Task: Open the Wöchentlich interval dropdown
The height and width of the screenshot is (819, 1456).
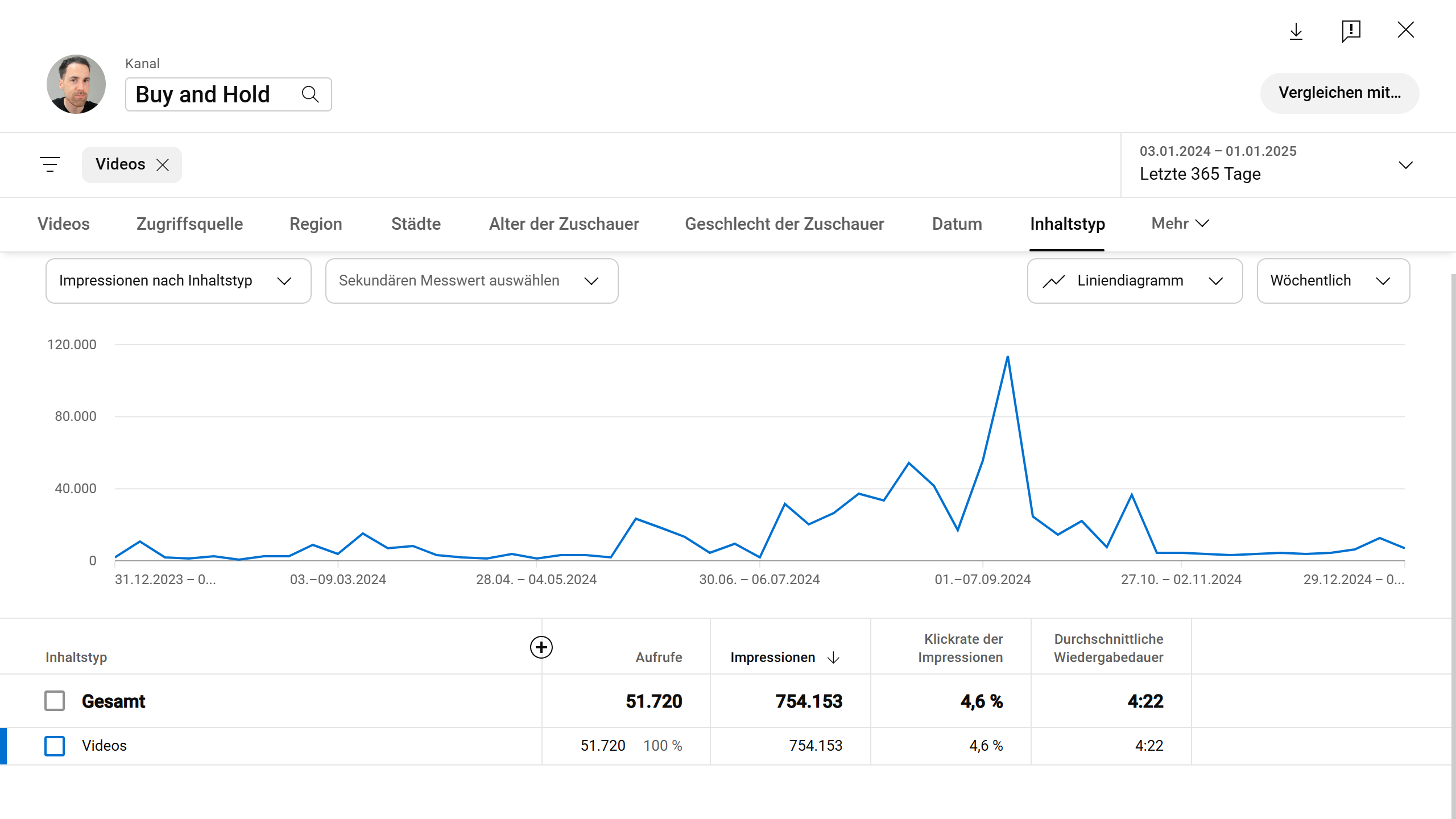Action: click(1333, 281)
